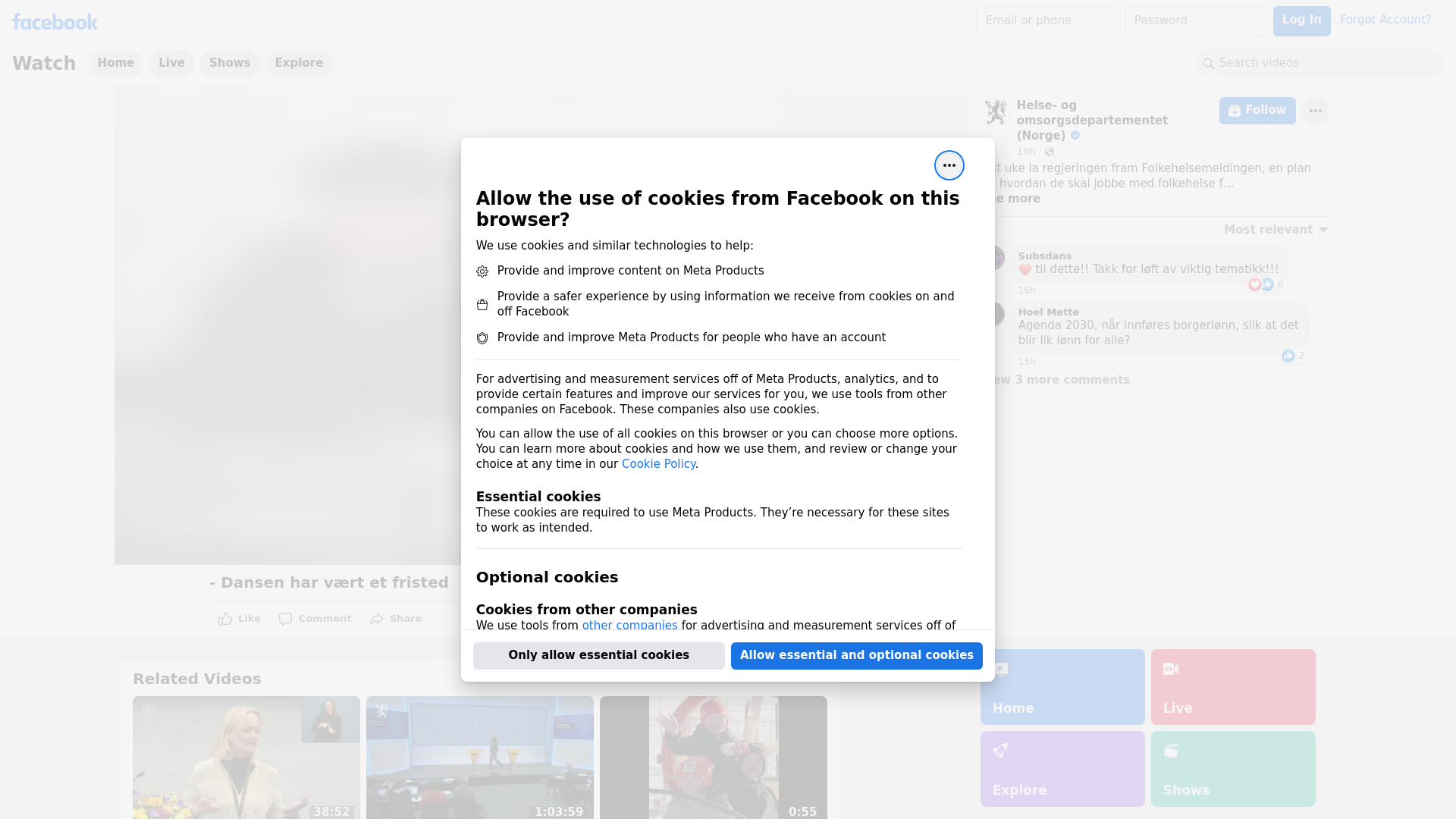Click the verified badge beside (Norge)
The image size is (1456, 819).
coord(1075,136)
